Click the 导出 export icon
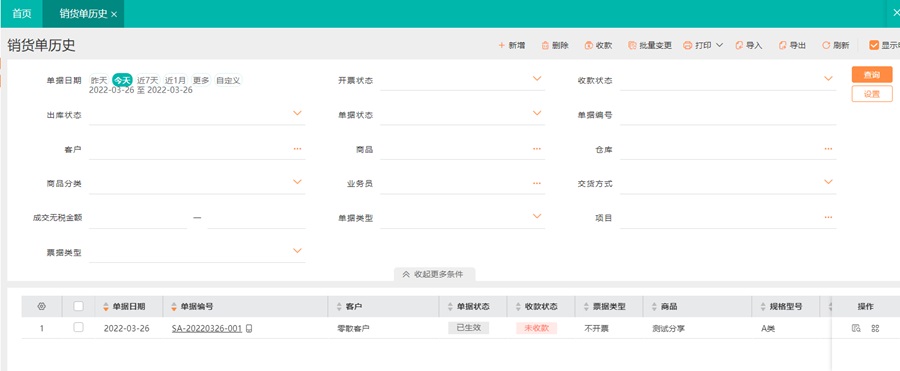Viewport: 900px width, 371px height. pos(782,45)
